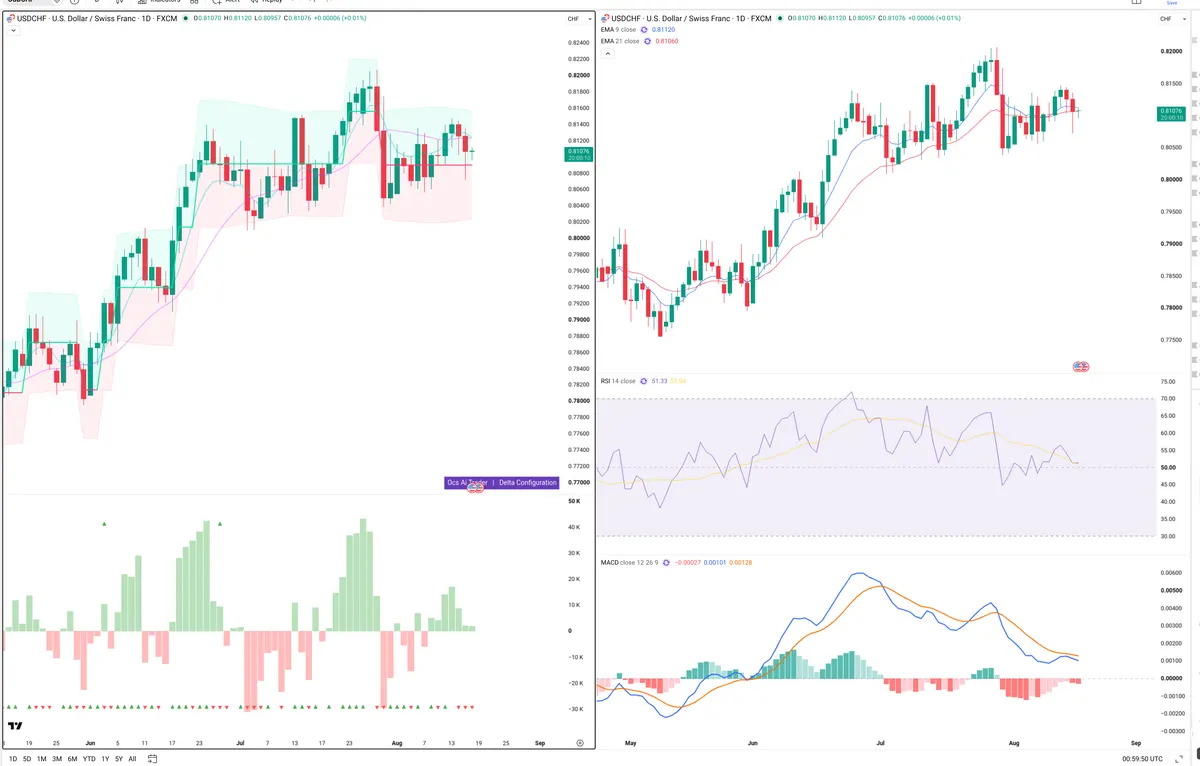This screenshot has width=1200, height=766.
Task: Open left chart time axis settings icon
Action: [580, 743]
